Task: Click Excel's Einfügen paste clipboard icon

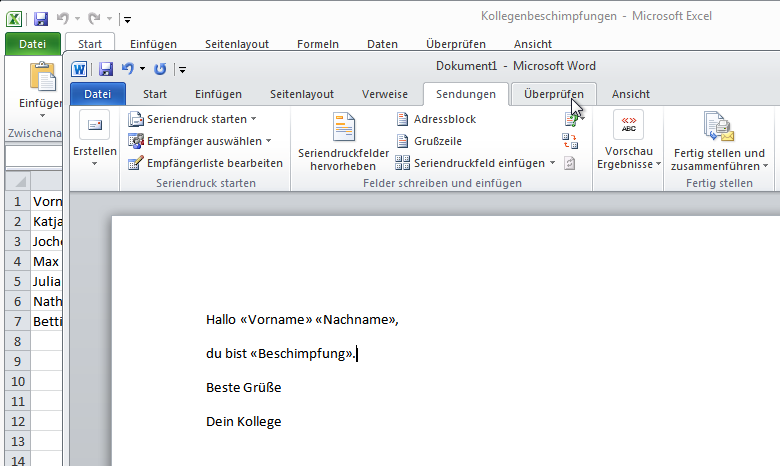Action: [43, 77]
